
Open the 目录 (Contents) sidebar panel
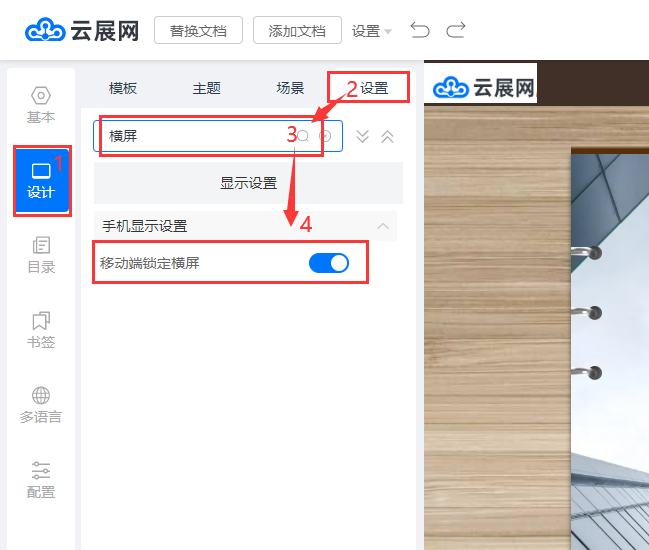coord(41,255)
